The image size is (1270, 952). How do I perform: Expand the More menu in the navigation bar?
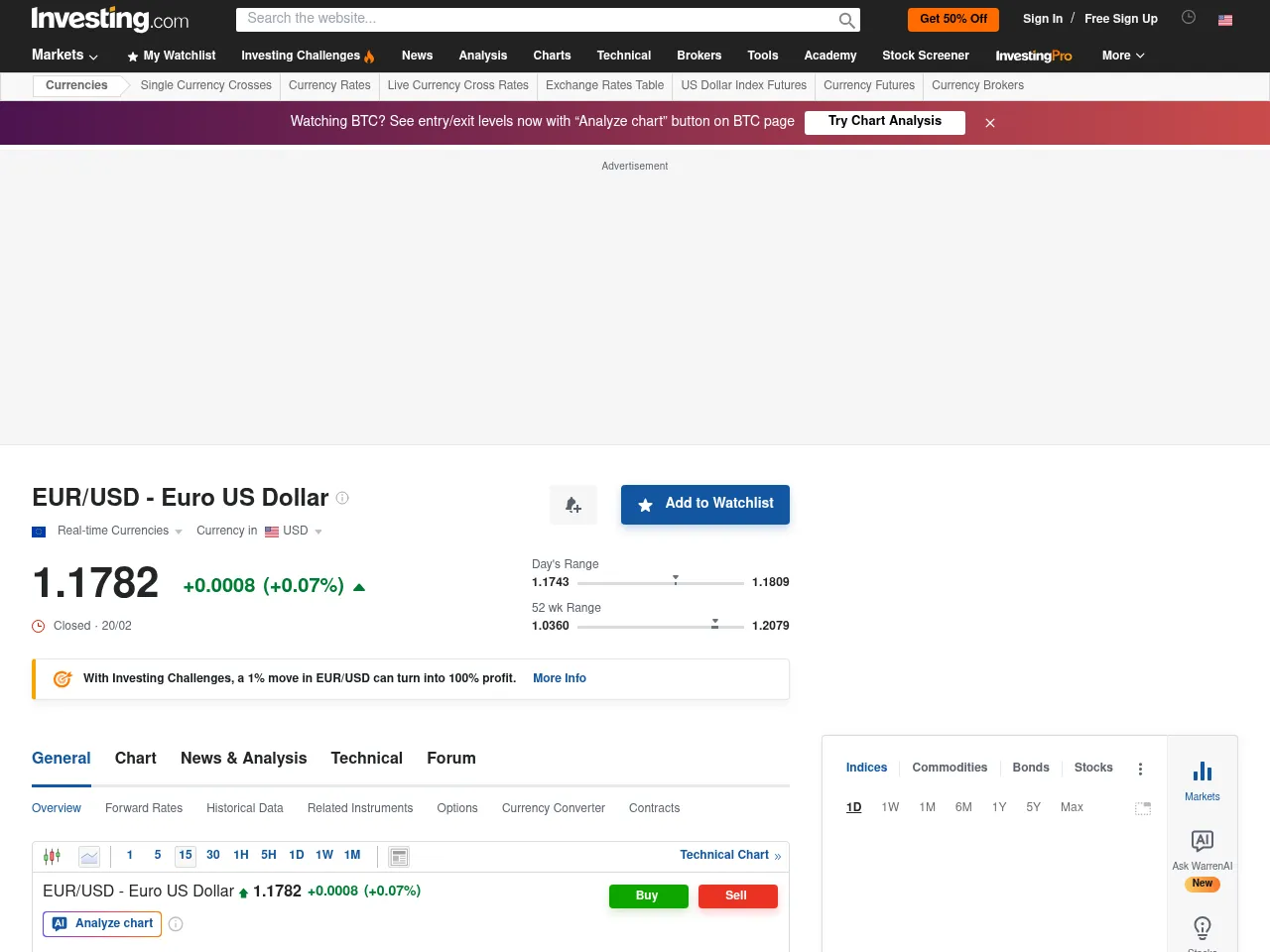pyautogui.click(x=1122, y=56)
